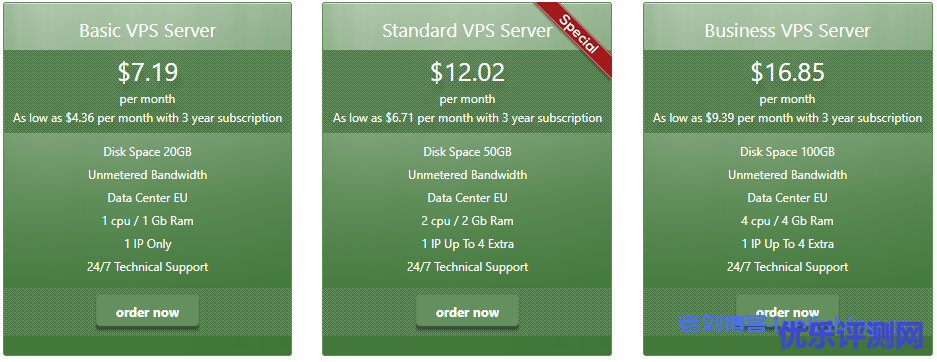Image resolution: width=937 pixels, height=362 pixels.
Task: Select the Business VPS Server heading
Action: pyautogui.click(x=788, y=30)
